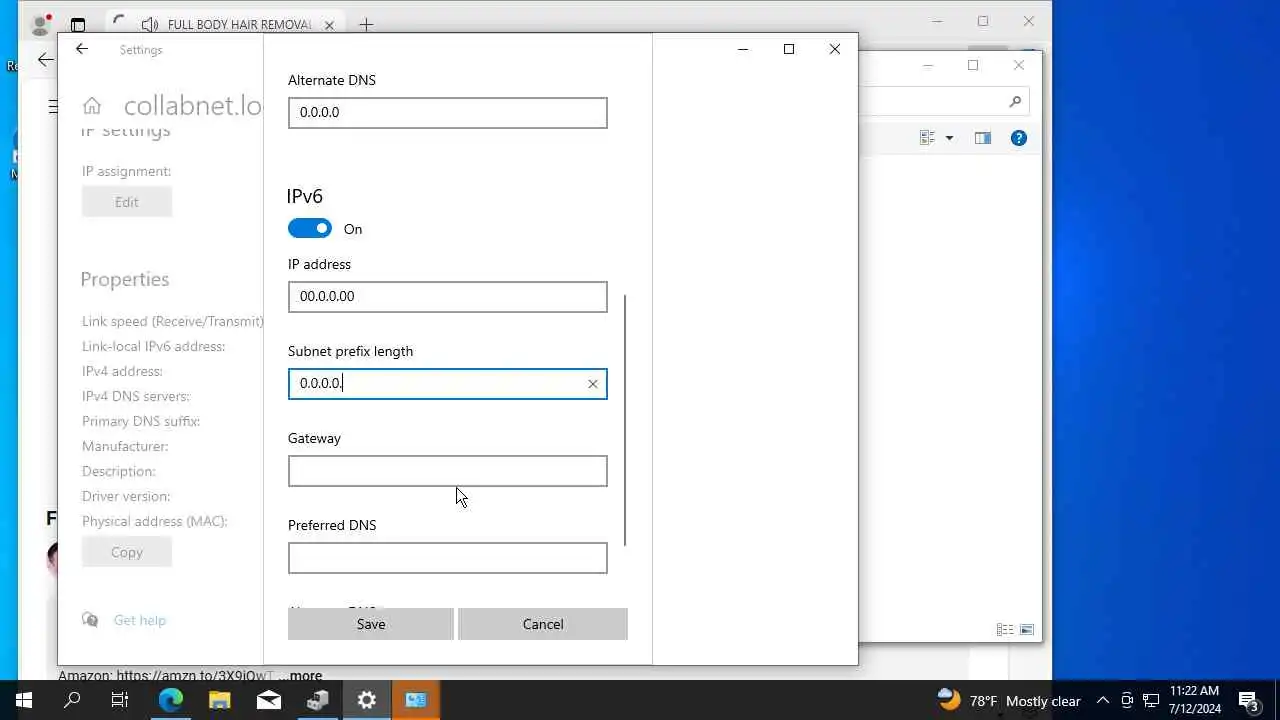Open the Windows Start menu
Image resolution: width=1280 pixels, height=720 pixels.
tap(24, 700)
